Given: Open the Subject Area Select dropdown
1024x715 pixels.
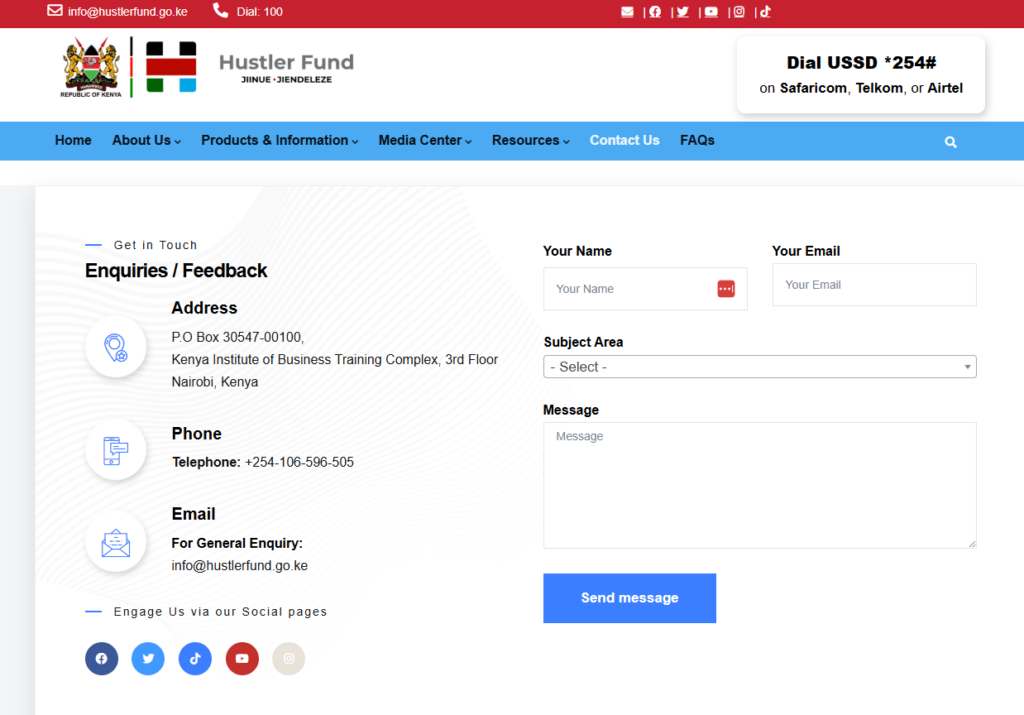Looking at the screenshot, I should [x=760, y=366].
